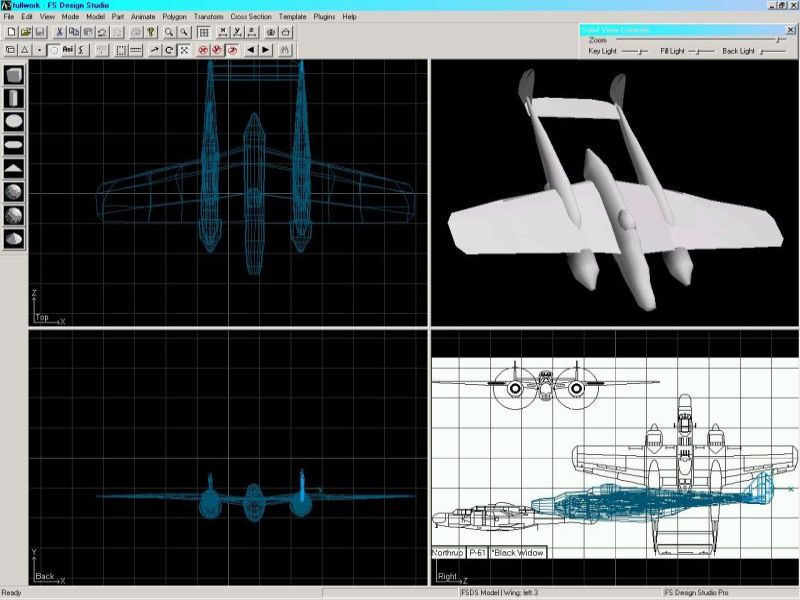Toggle the circle selection mode button
The image size is (800, 600).
pyautogui.click(x=53, y=49)
